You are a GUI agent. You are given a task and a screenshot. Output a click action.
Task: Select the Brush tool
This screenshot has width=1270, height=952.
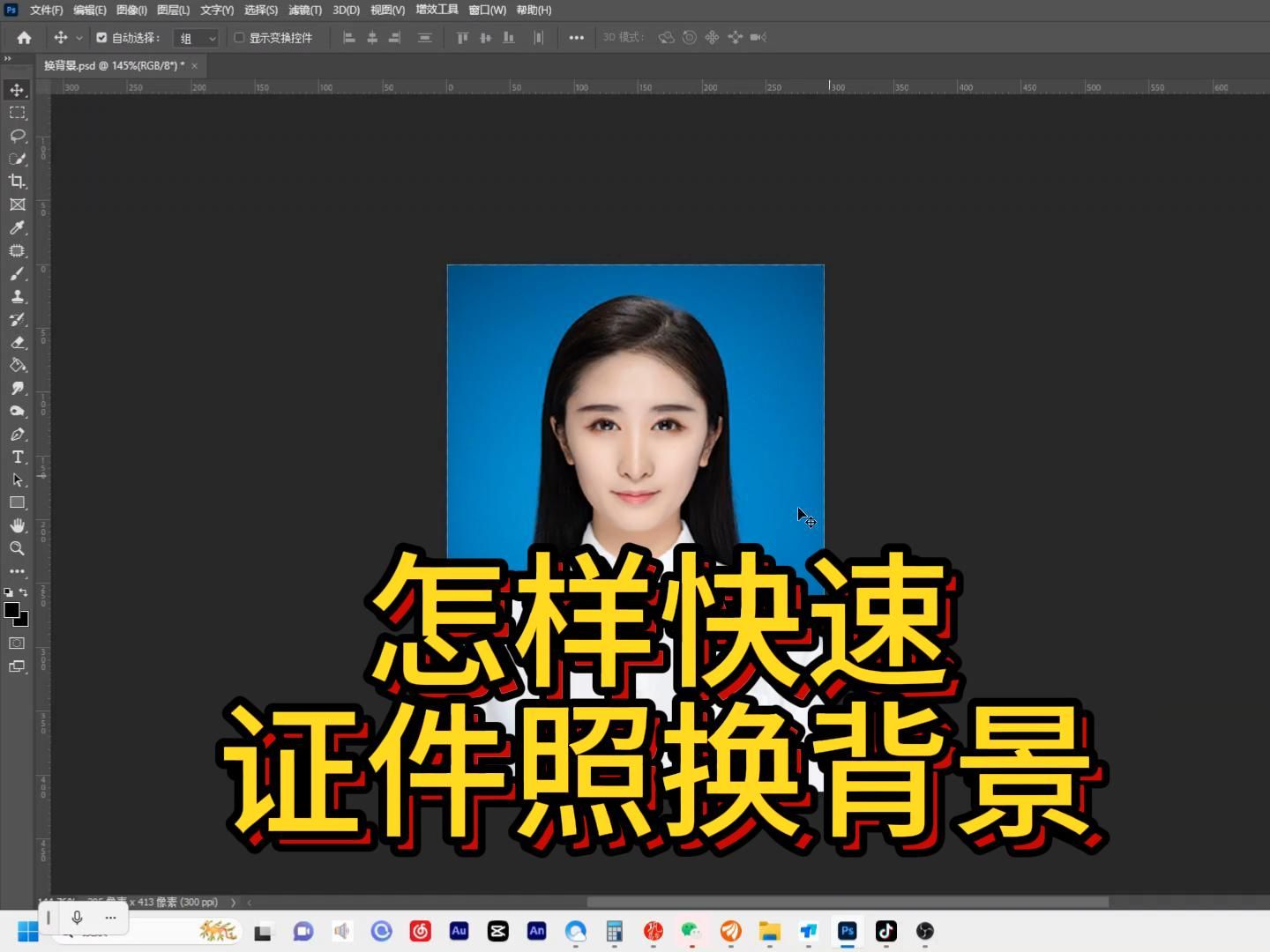(x=18, y=274)
